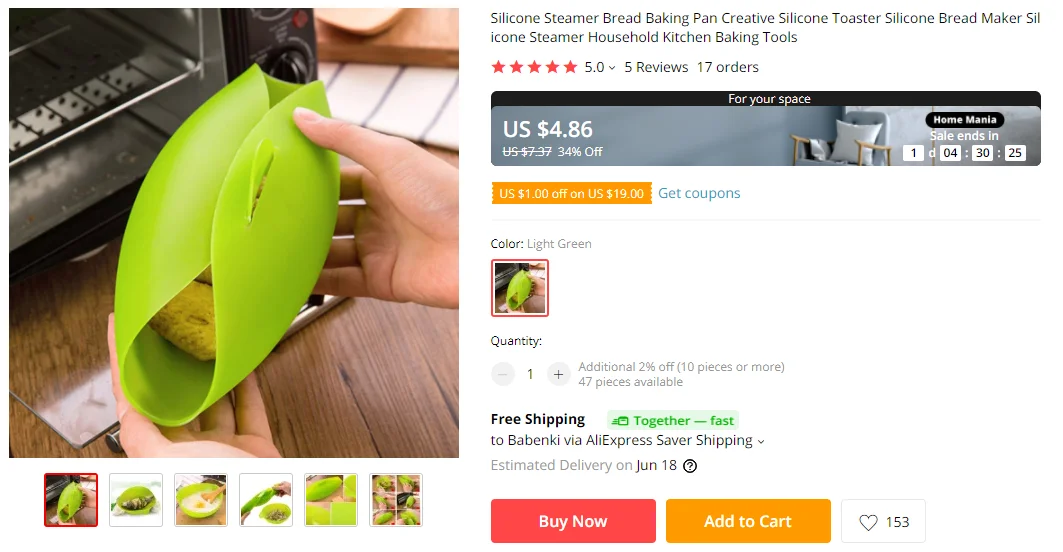Click the Buy Now button
The width and height of the screenshot is (1063, 552).
[573, 521]
